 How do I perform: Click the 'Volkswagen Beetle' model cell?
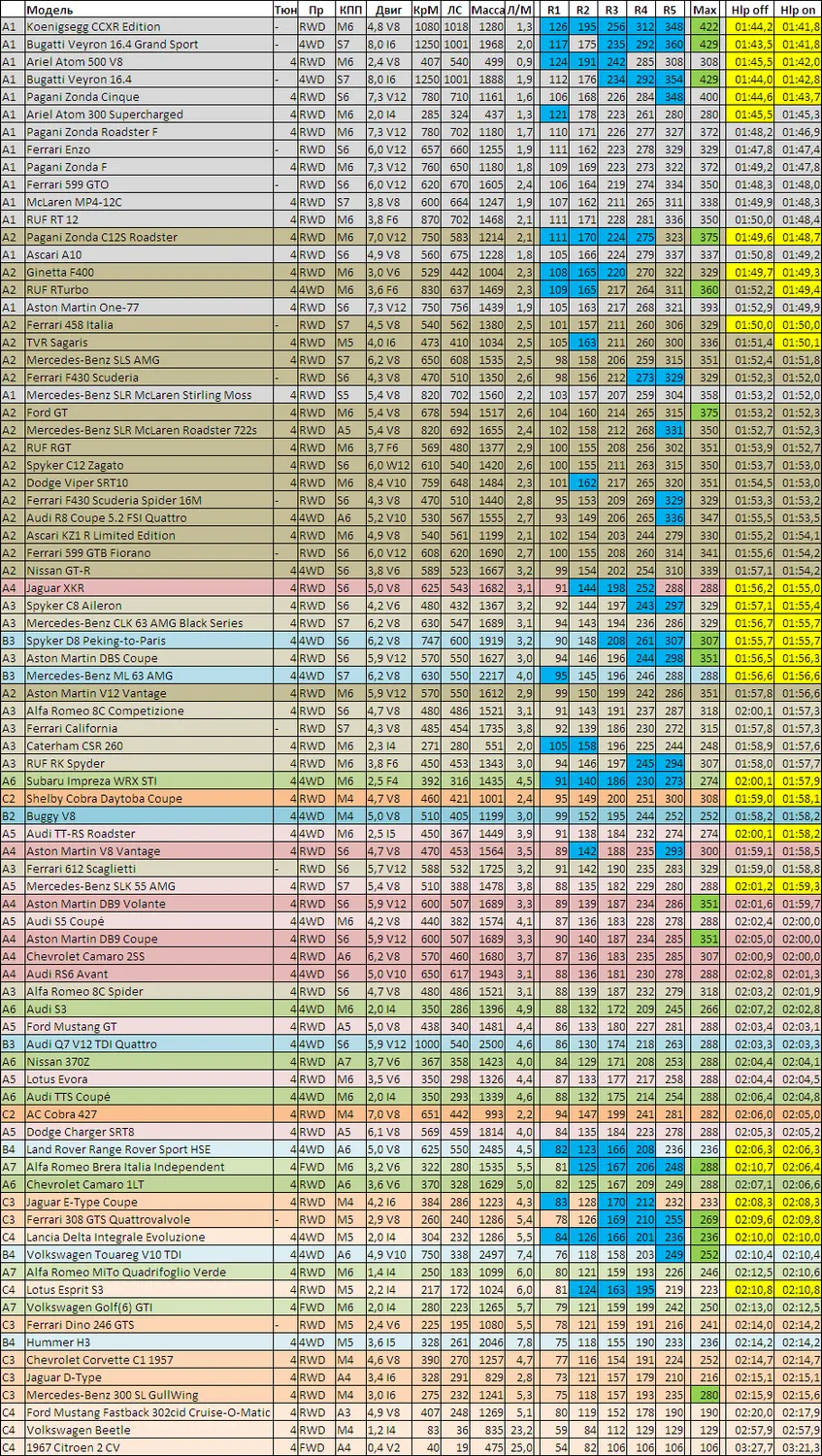point(148,1430)
